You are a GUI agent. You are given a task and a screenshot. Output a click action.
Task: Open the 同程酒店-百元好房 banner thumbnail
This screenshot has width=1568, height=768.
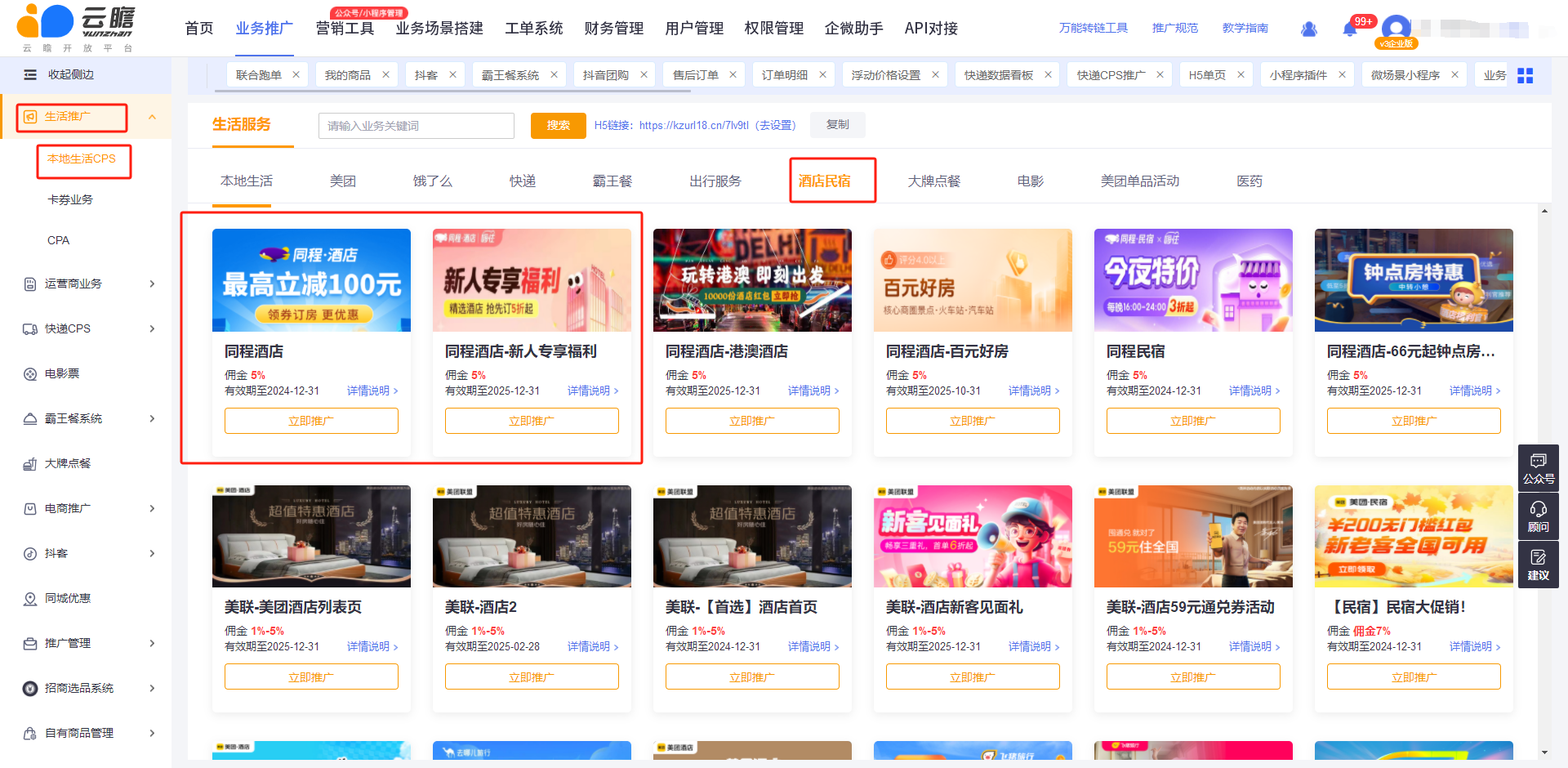tap(972, 280)
